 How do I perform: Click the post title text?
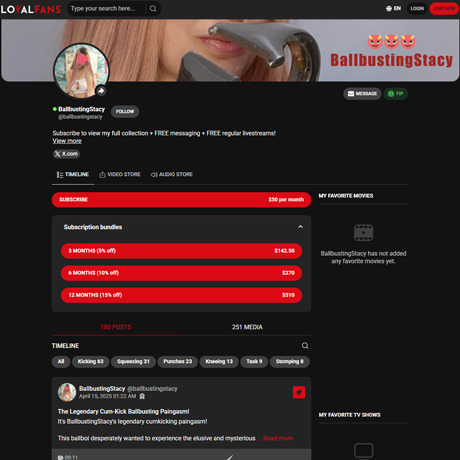pyautogui.click(x=123, y=412)
